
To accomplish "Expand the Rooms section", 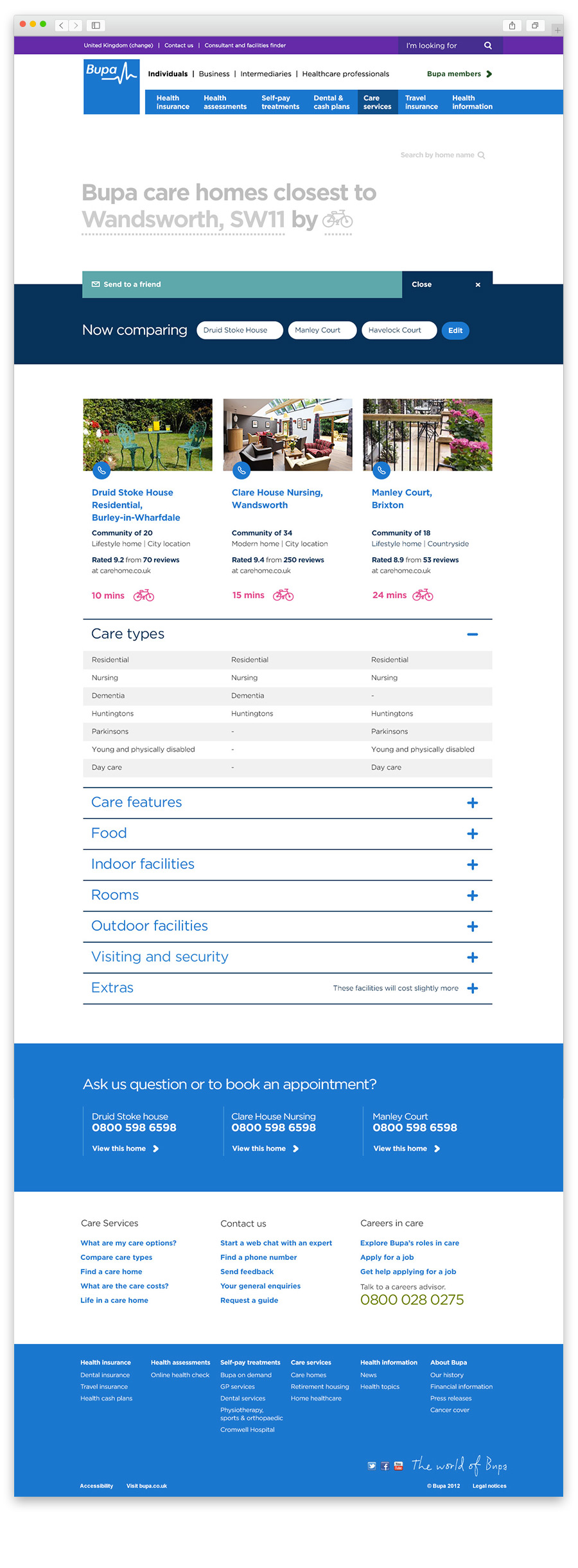I will tap(473, 895).
